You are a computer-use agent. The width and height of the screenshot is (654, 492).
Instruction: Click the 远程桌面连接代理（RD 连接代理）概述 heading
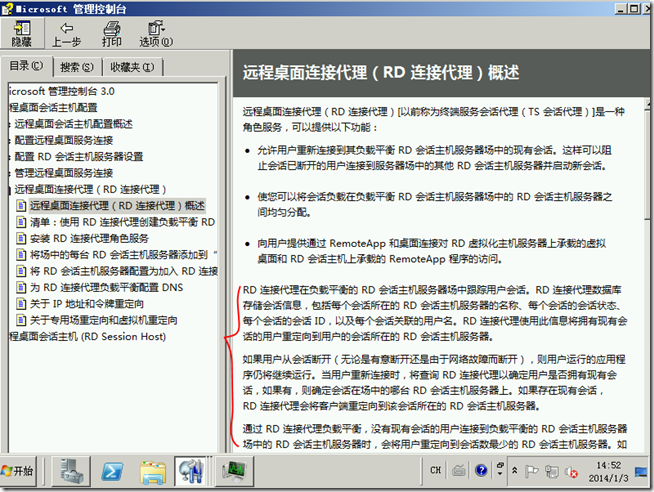[x=381, y=73]
